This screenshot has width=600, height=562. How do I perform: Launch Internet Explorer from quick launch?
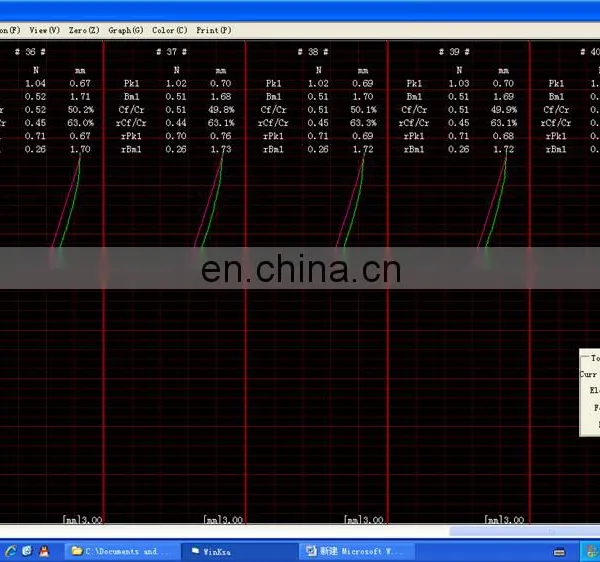tap(10, 551)
